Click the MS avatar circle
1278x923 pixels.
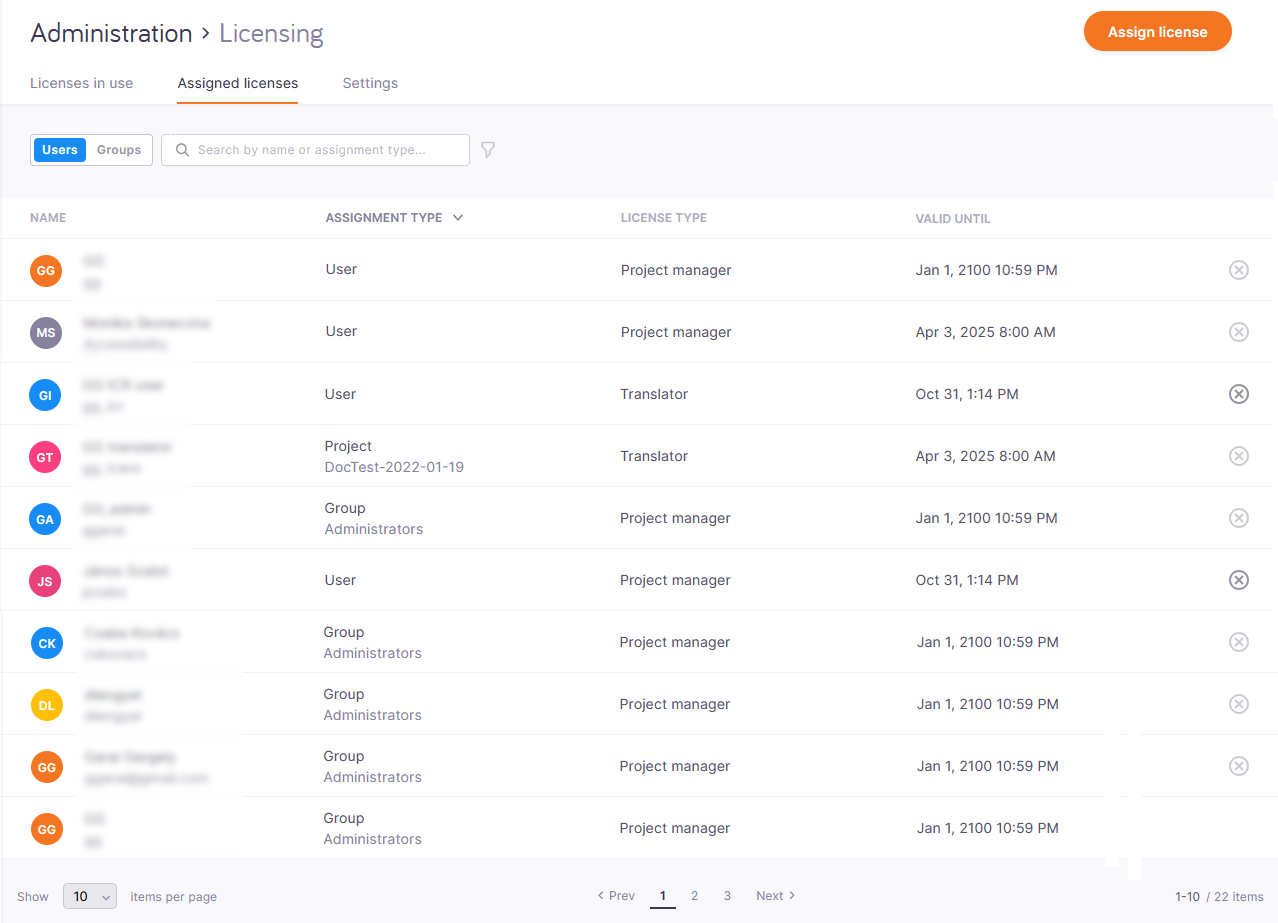pyautogui.click(x=46, y=332)
